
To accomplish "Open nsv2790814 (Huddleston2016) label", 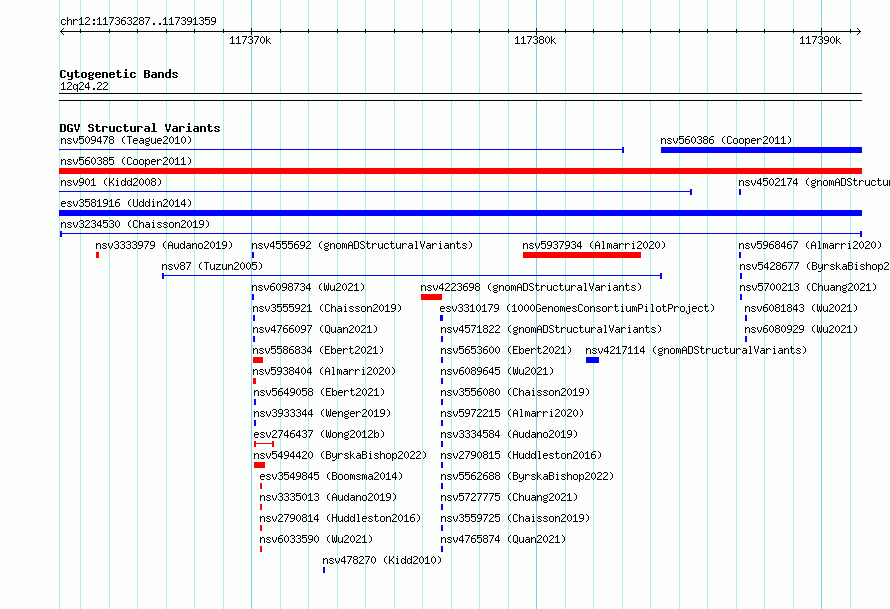I will (x=340, y=518).
